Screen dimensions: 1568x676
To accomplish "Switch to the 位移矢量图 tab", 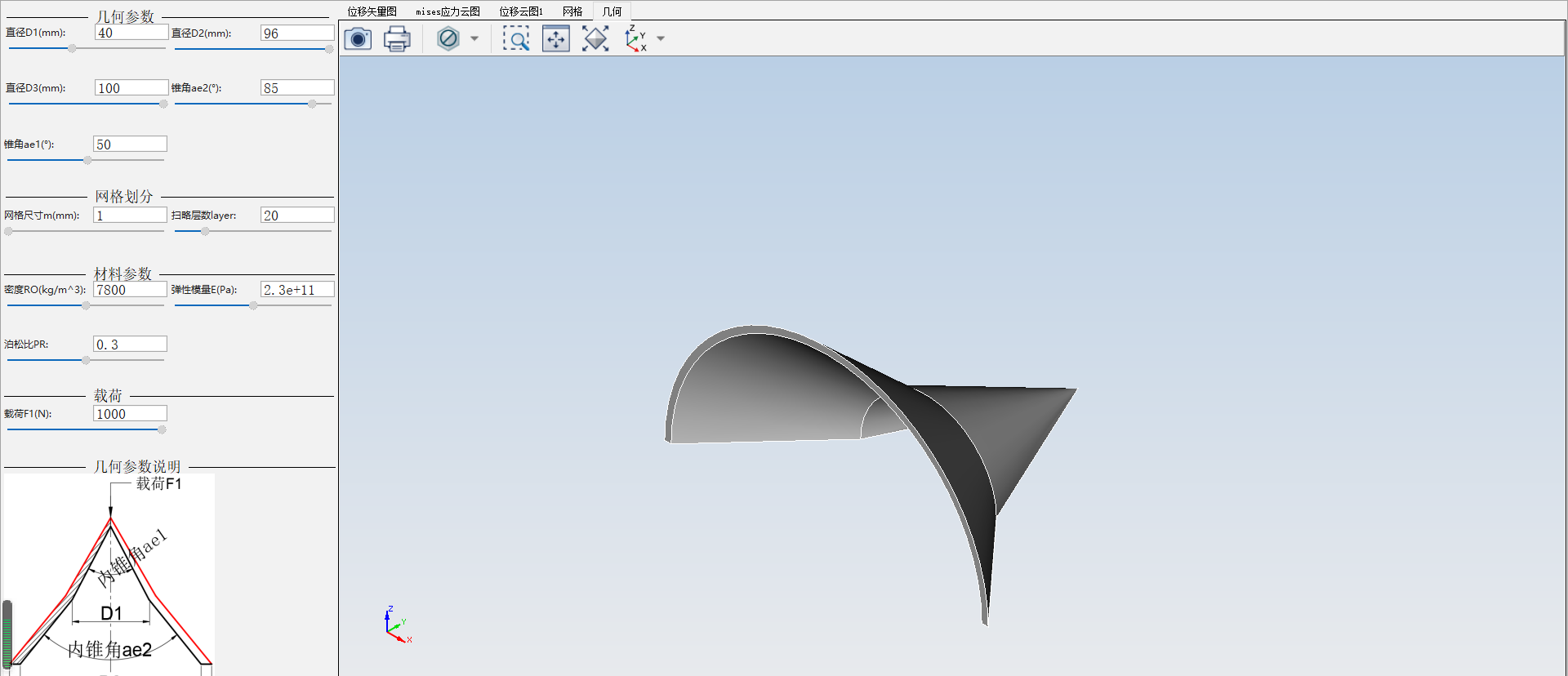I will coord(372,11).
